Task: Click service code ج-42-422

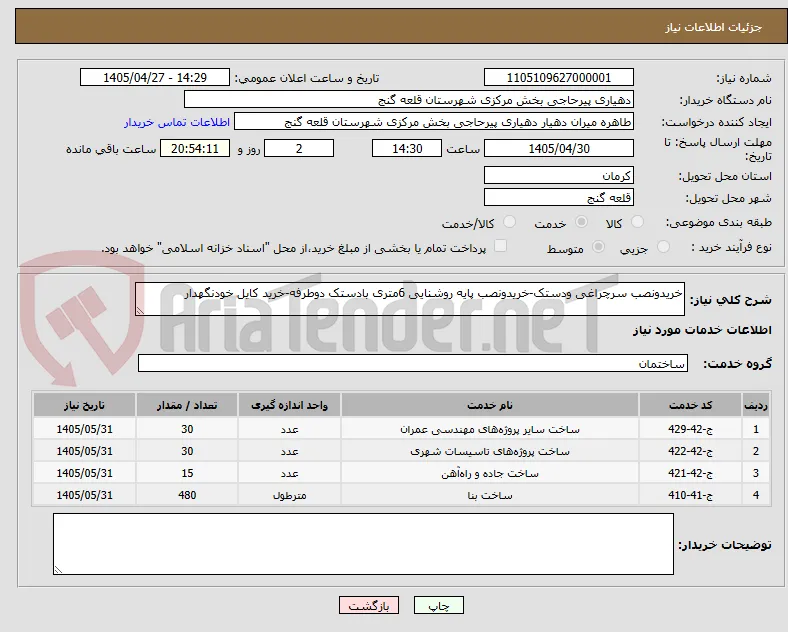Action: tap(691, 451)
